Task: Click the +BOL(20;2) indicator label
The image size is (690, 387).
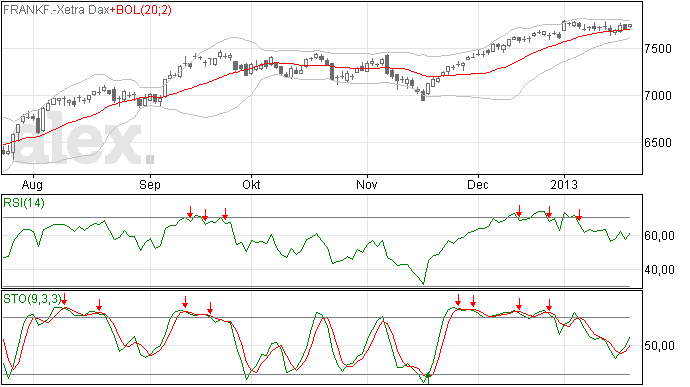Action: (x=140, y=10)
